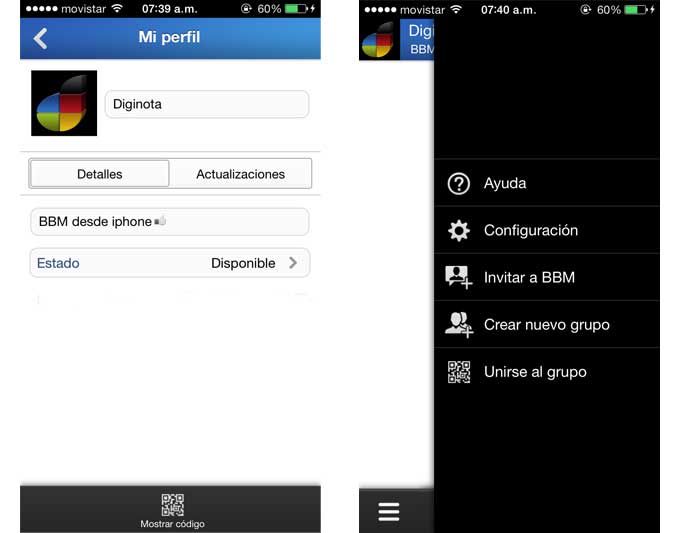This screenshot has width=700, height=533.
Task: Open the Diginota profile picture in Mi perfil
Action: (x=64, y=103)
